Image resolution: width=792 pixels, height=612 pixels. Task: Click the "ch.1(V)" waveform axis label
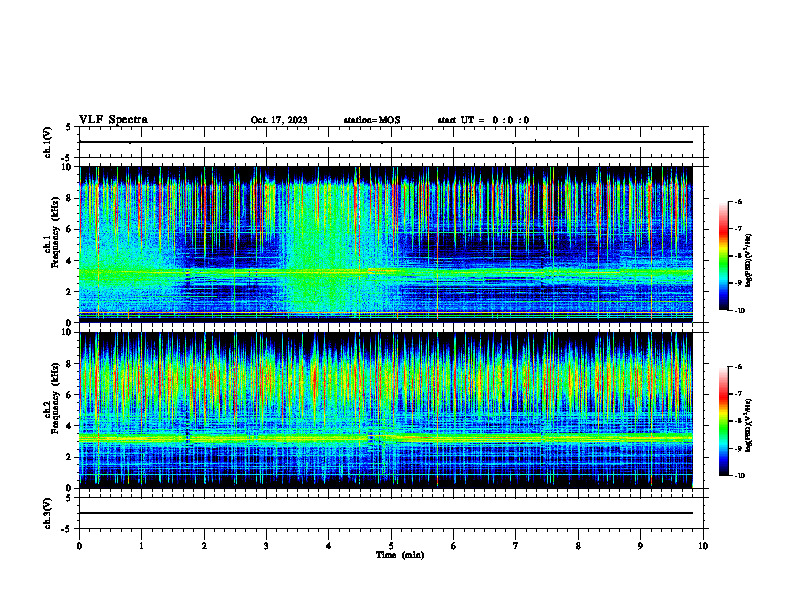coord(48,142)
